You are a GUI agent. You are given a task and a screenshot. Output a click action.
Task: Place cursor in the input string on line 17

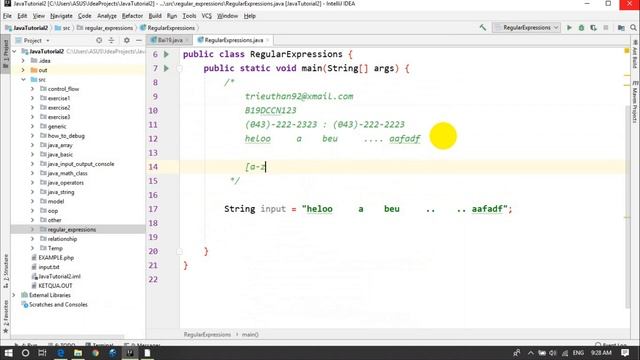(x=407, y=209)
